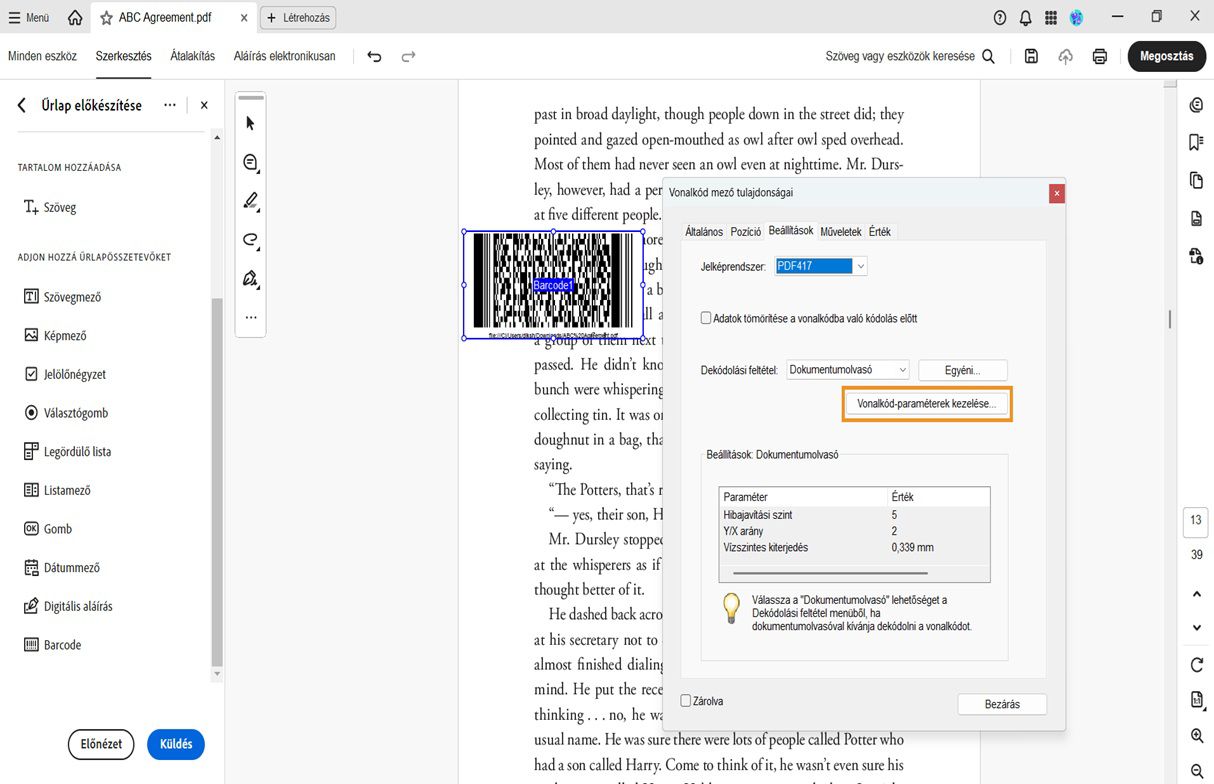1214x784 pixels.
Task: Click the Bezárás button
Action: pos(1002,704)
